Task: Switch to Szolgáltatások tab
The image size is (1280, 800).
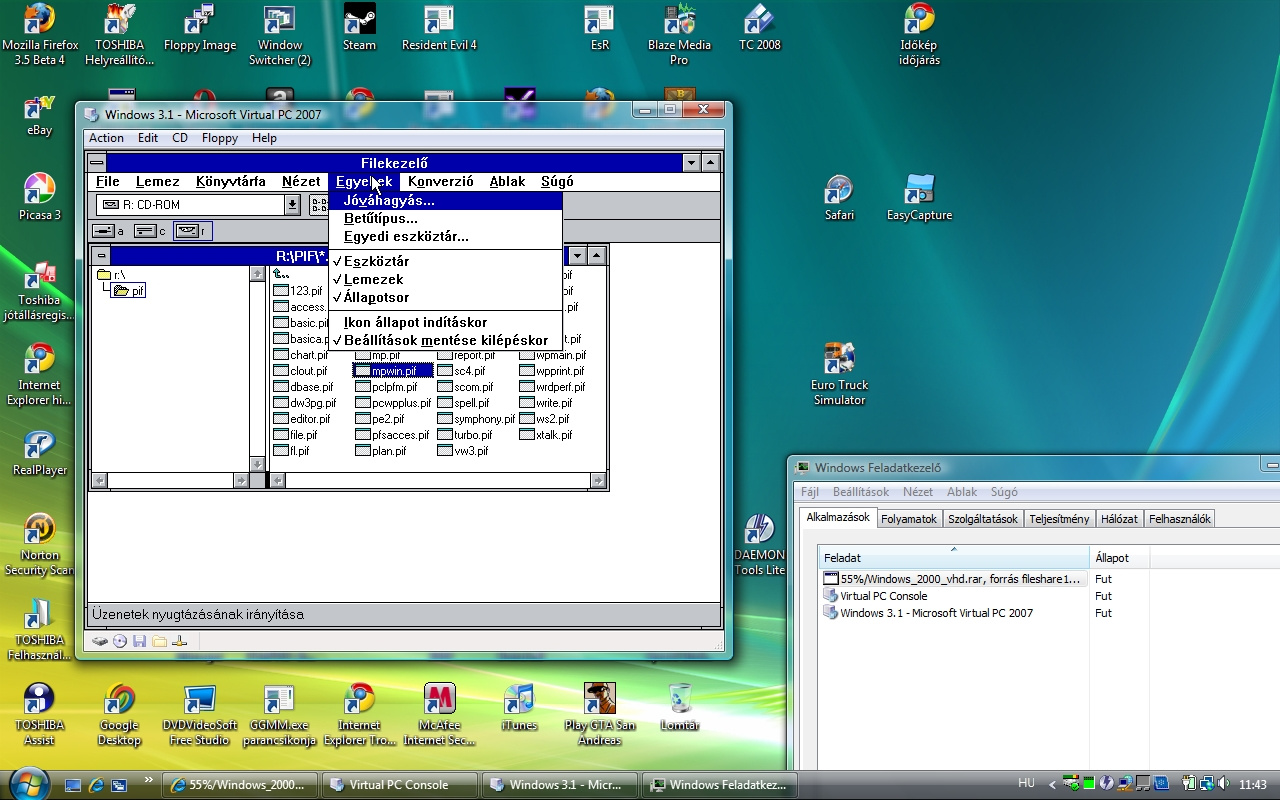Action: (x=983, y=519)
